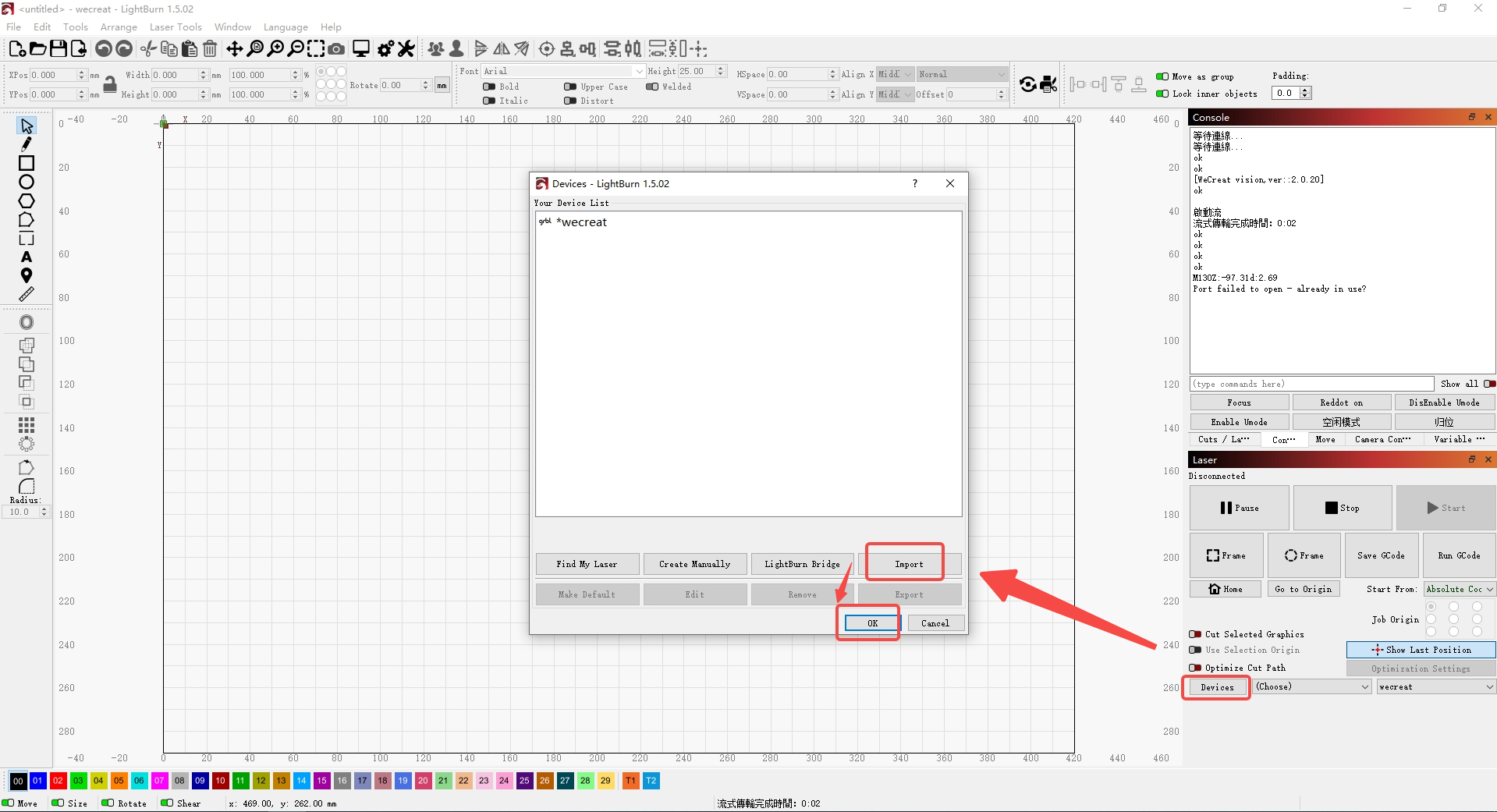This screenshot has width=1497, height=812.
Task: Switch to the Move tab
Action: (x=1325, y=439)
